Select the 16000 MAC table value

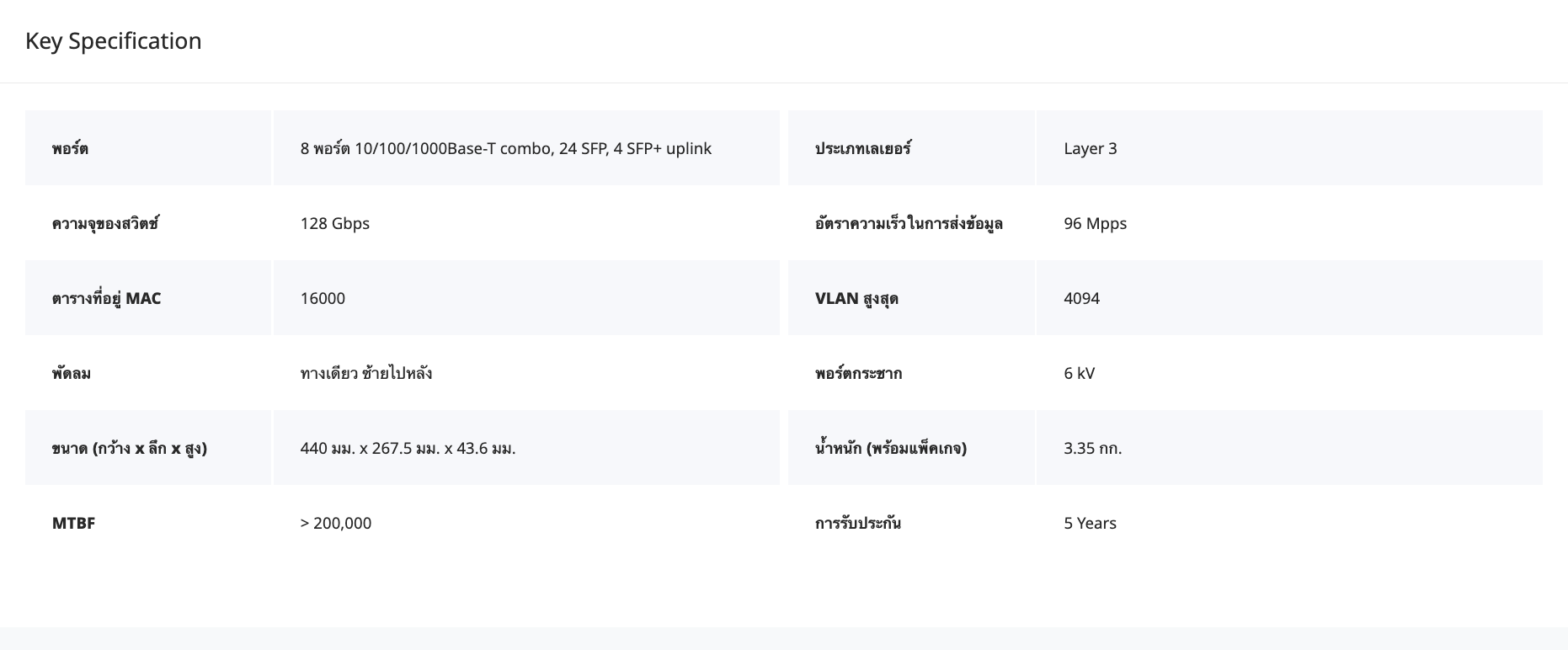(323, 299)
